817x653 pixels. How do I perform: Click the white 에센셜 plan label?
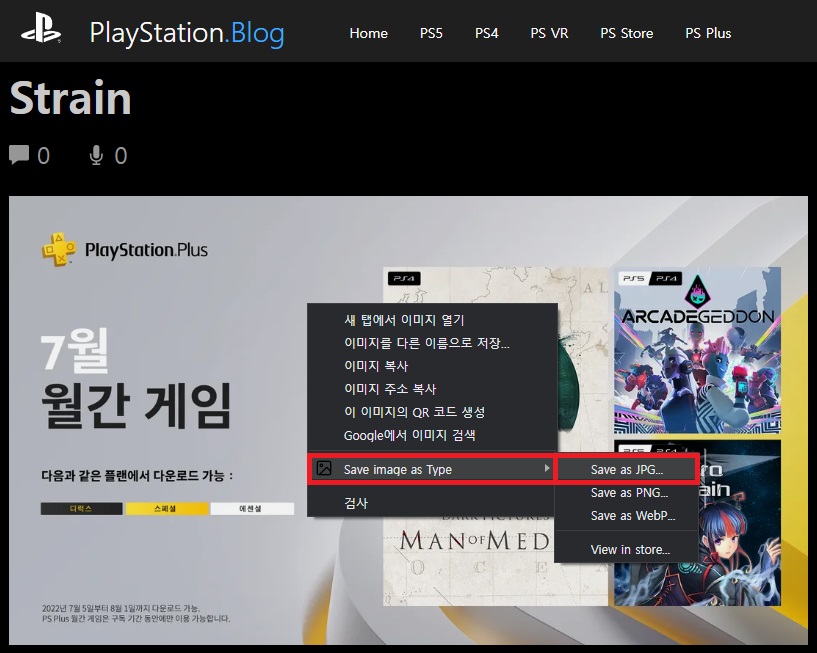point(252,509)
